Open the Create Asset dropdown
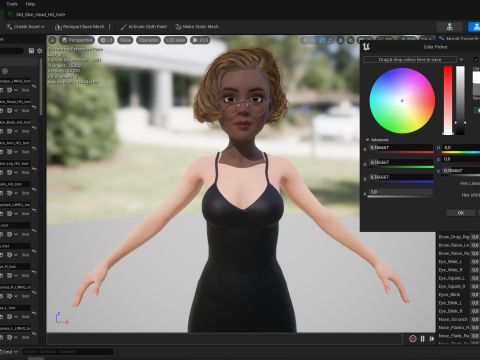 point(25,27)
